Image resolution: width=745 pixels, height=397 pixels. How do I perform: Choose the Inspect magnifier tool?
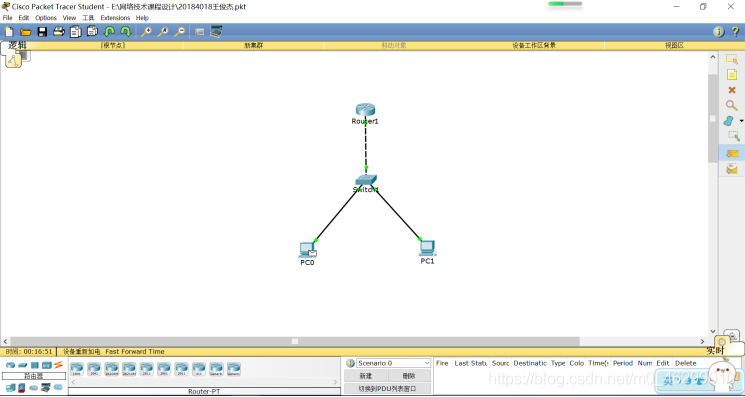(x=732, y=105)
